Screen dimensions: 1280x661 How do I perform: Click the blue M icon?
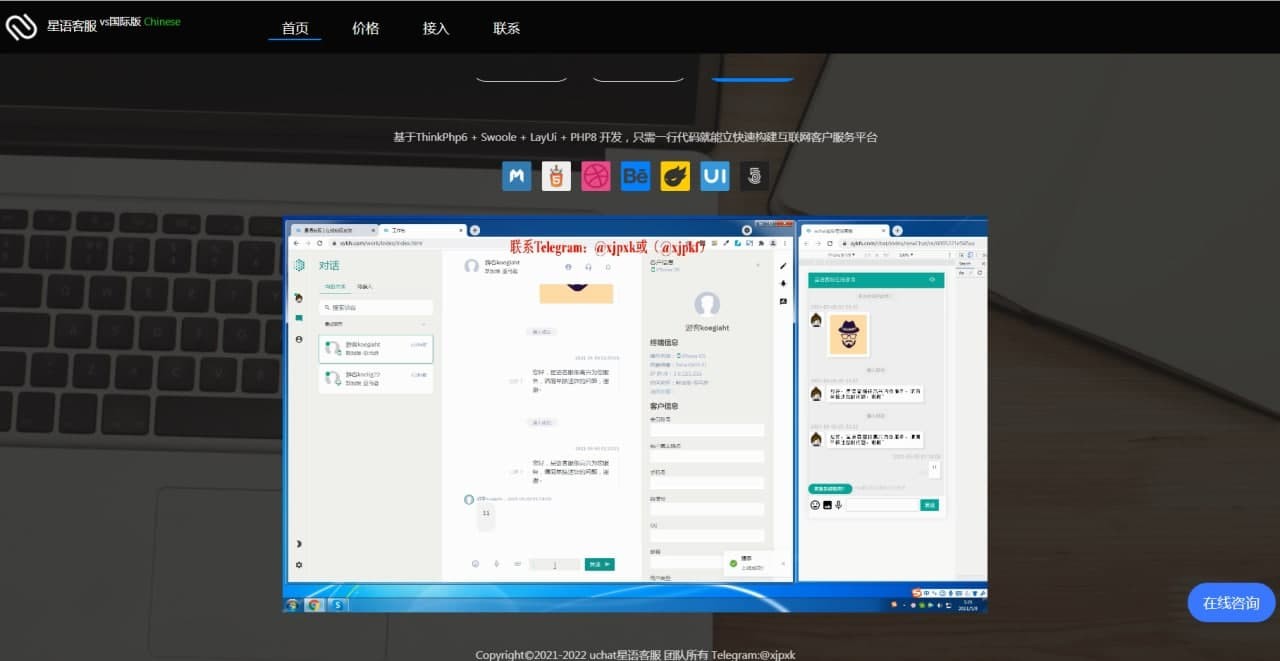[516, 177]
